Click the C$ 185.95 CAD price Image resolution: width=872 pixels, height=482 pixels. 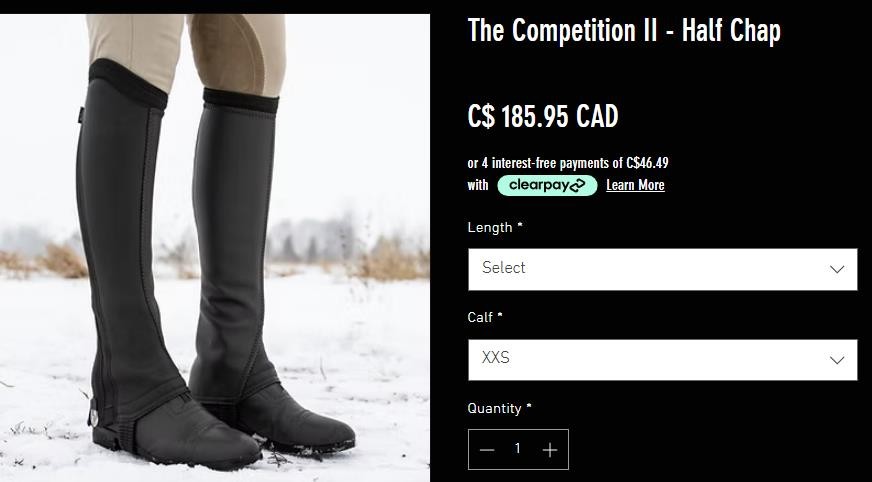point(543,117)
